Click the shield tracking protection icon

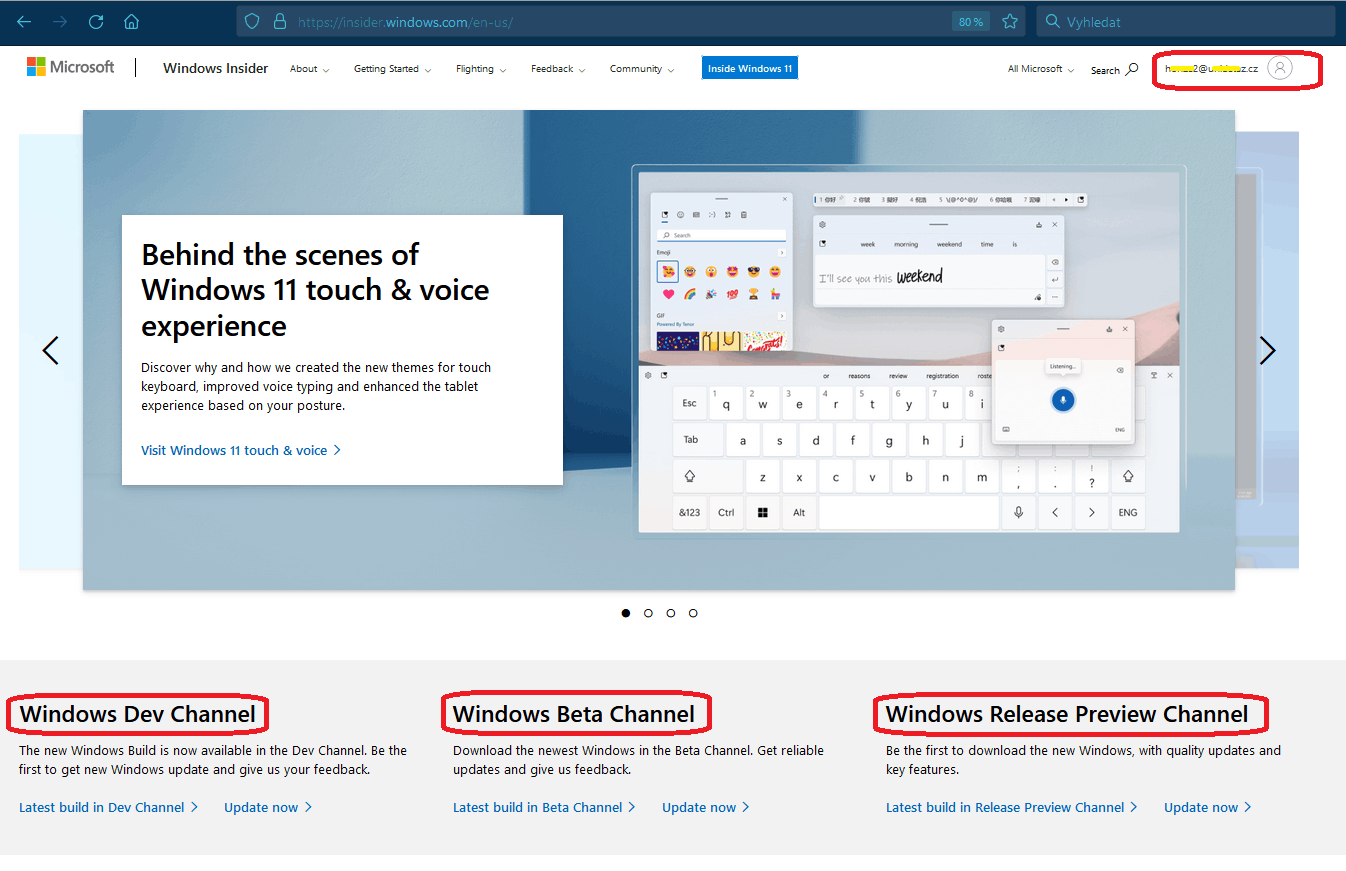pos(252,21)
